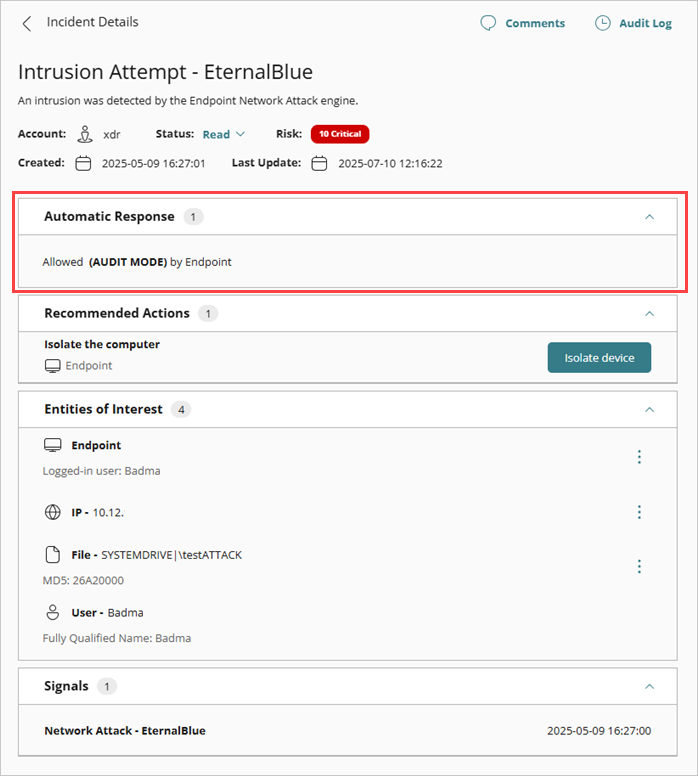
Task: Click the globe icon beside IP entity
Action: (53, 512)
